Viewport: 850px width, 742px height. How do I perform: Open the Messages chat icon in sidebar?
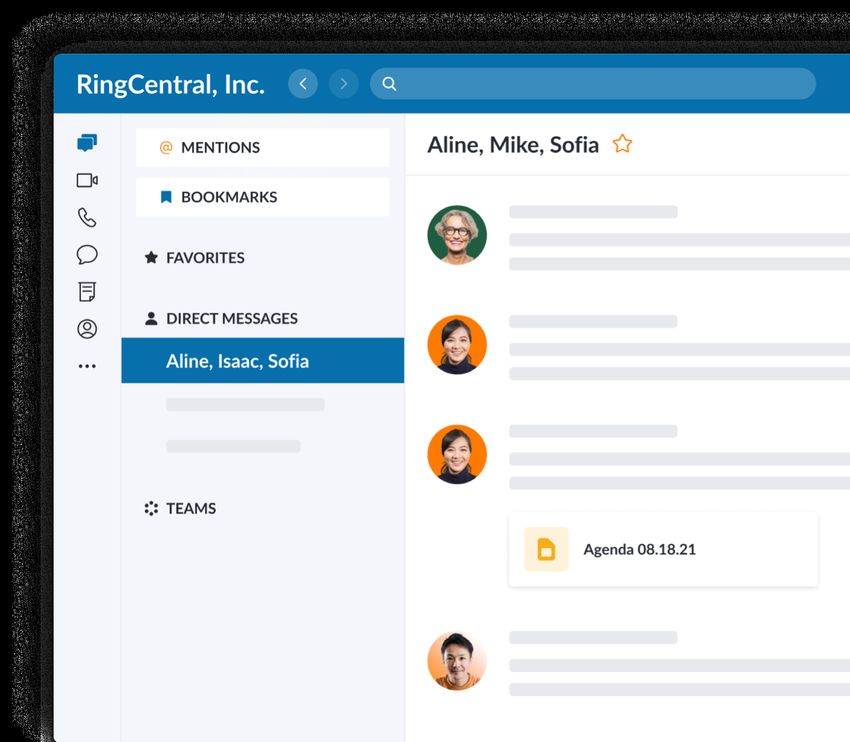coord(87,143)
